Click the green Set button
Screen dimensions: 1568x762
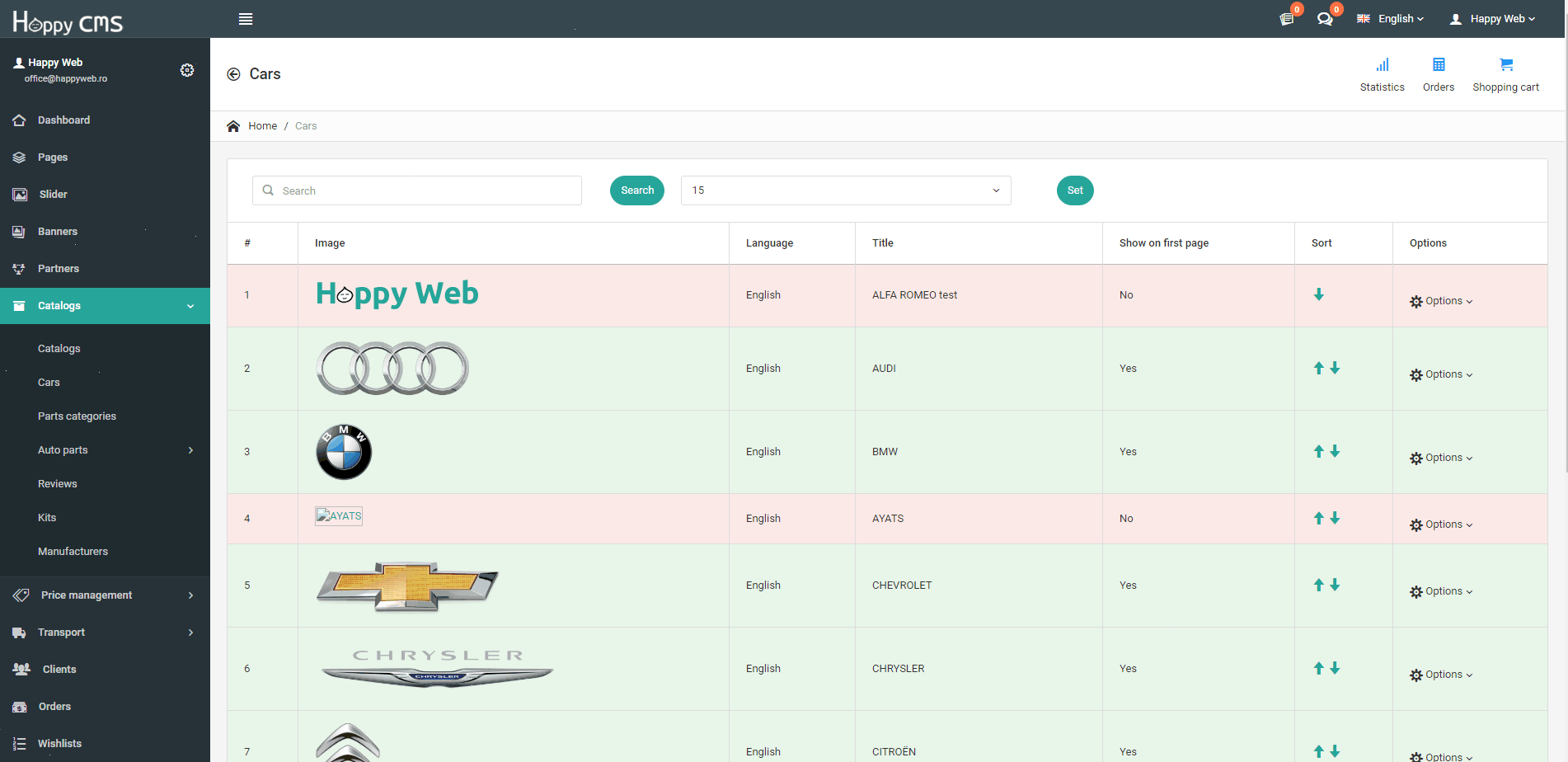pyautogui.click(x=1075, y=190)
